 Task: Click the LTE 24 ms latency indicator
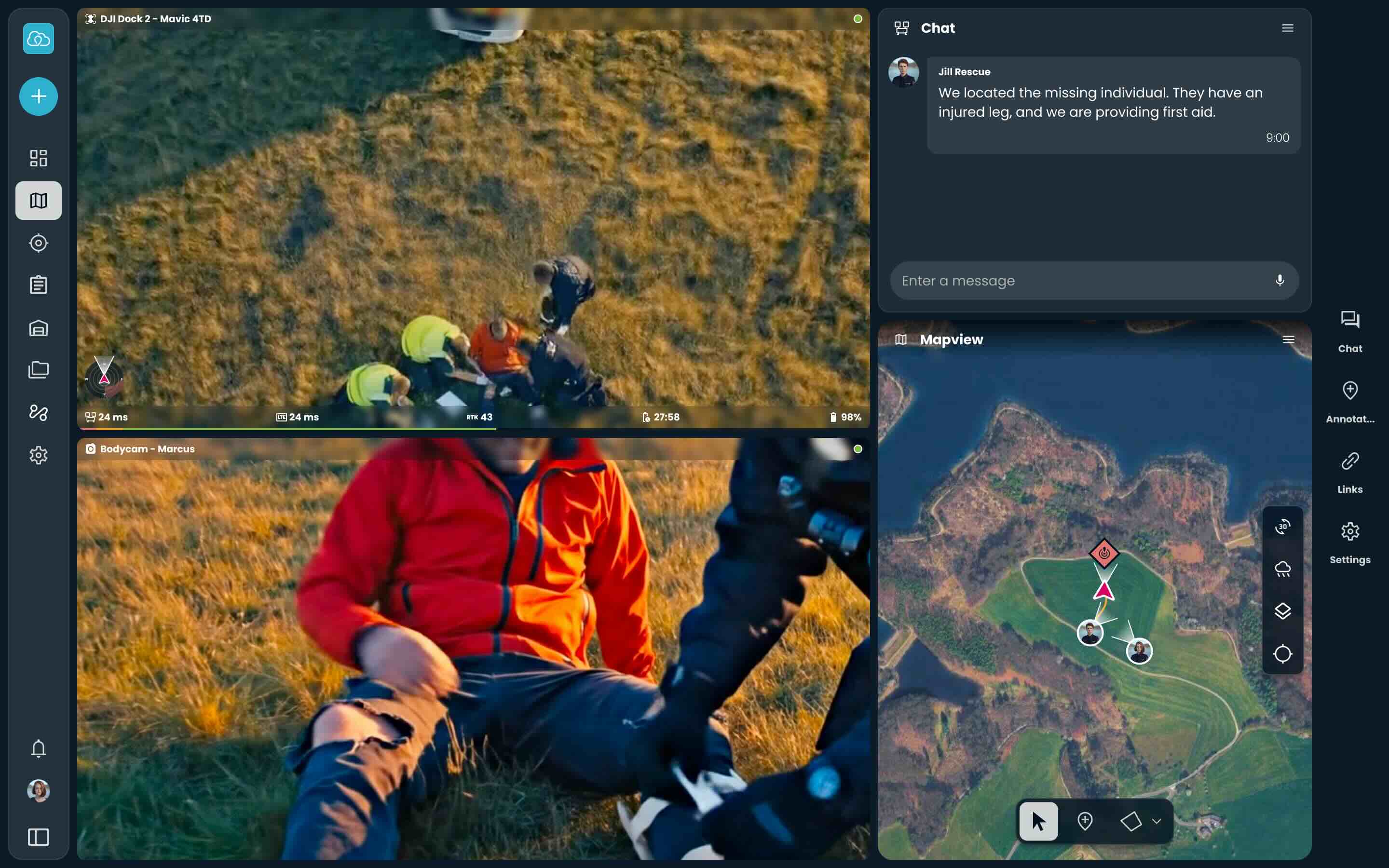(x=297, y=417)
